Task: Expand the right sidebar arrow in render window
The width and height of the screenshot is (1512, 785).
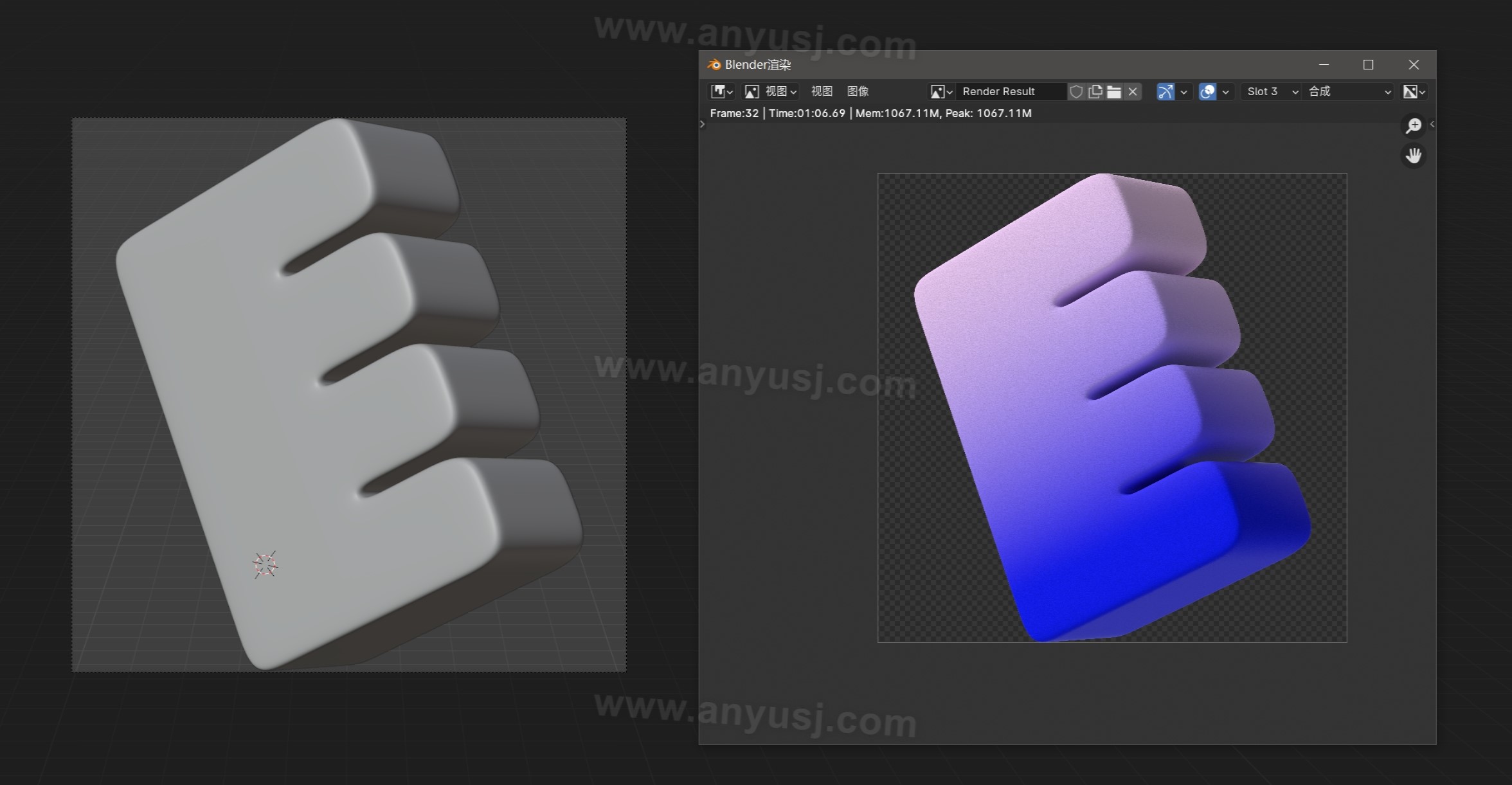Action: [x=1432, y=124]
